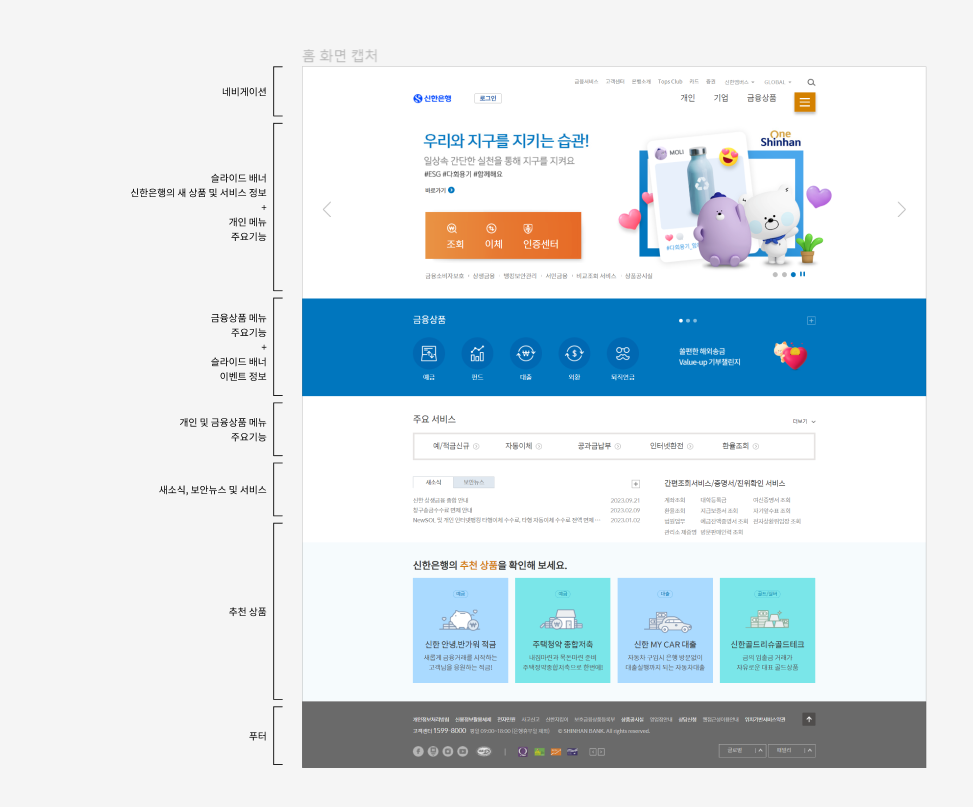973x807 pixels.
Task: Click 공과금납부 service link
Action: pyautogui.click(x=599, y=446)
